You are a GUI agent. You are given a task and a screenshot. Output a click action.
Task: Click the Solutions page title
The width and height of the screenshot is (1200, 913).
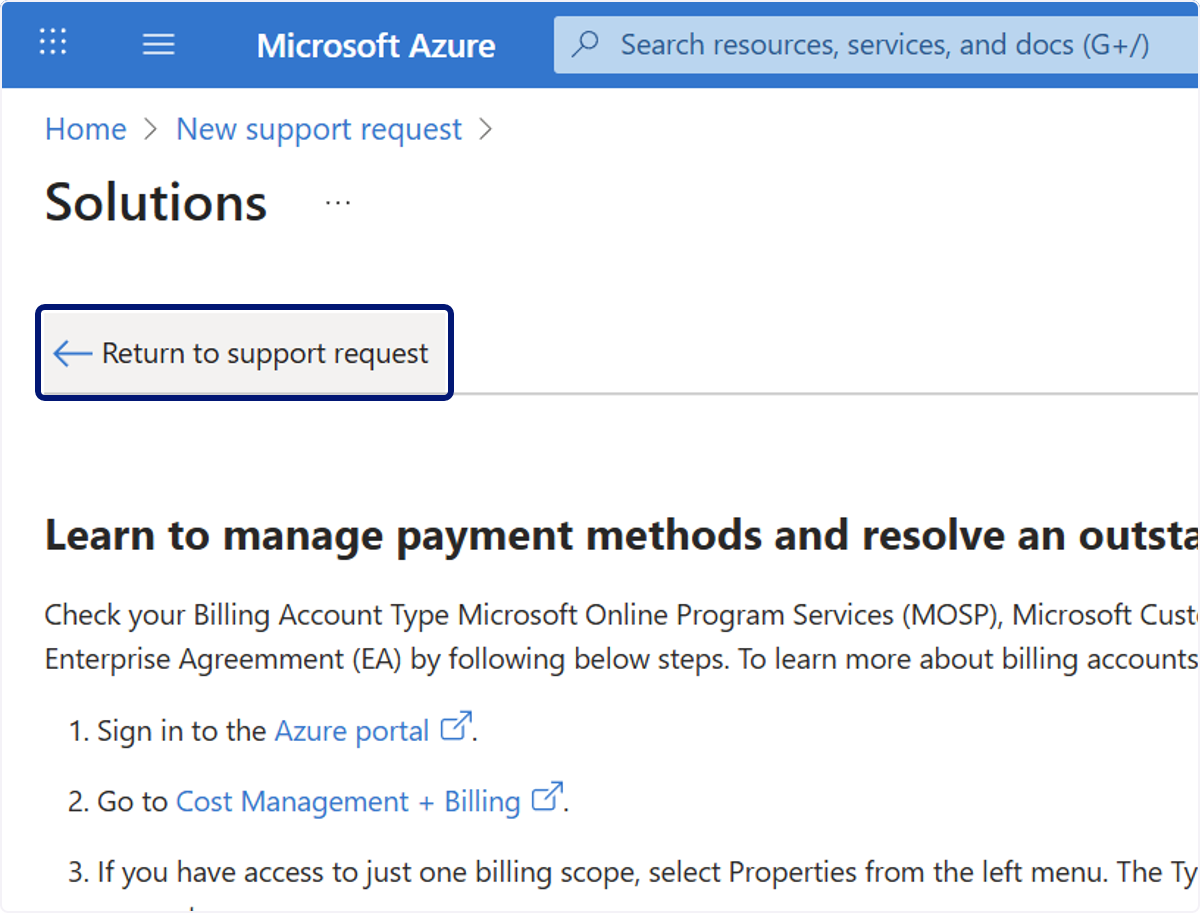[x=156, y=202]
